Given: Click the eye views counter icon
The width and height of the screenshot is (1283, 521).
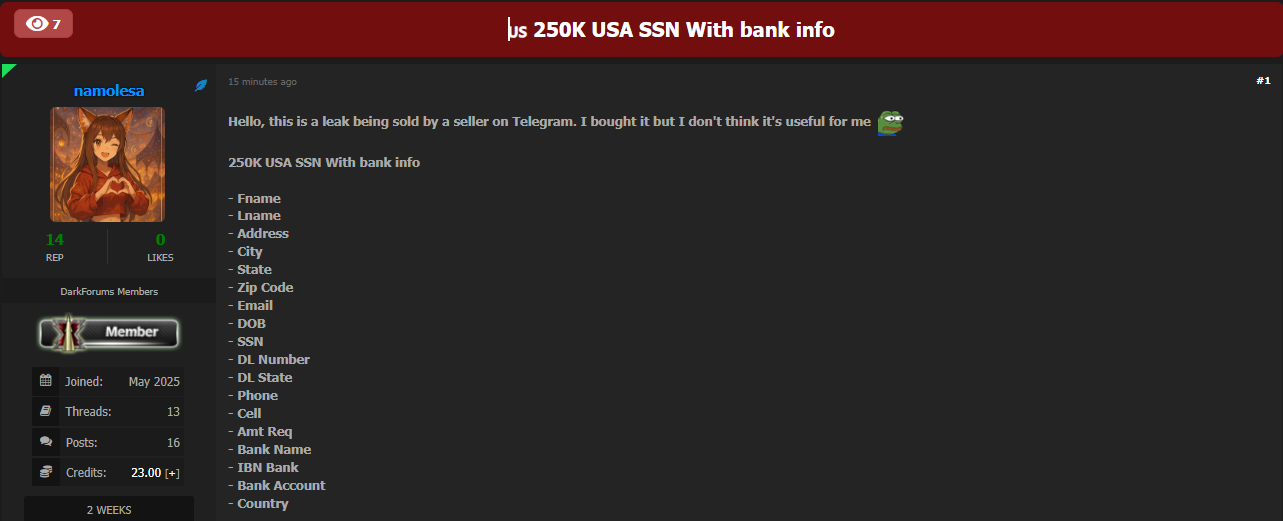Looking at the screenshot, I should point(37,23).
